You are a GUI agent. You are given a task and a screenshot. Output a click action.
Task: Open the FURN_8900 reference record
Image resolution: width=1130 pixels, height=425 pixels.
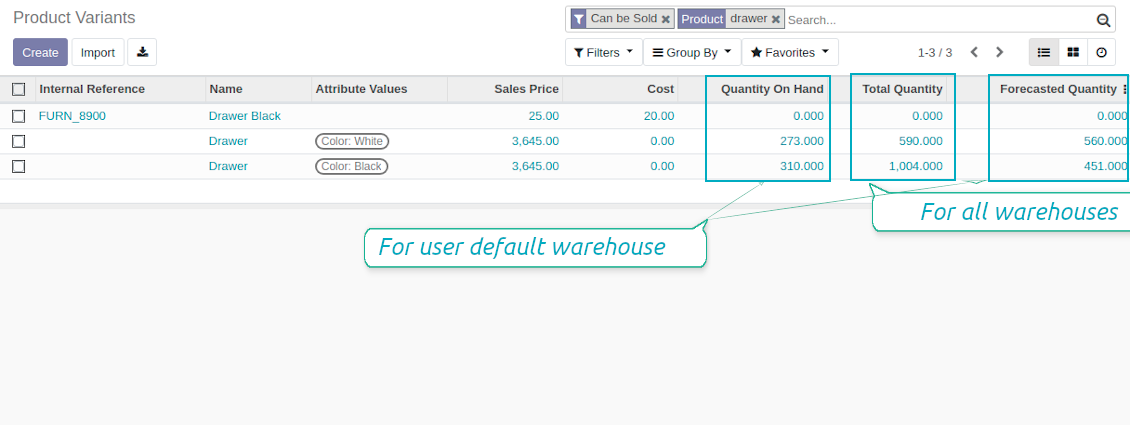pyautogui.click(x=72, y=116)
